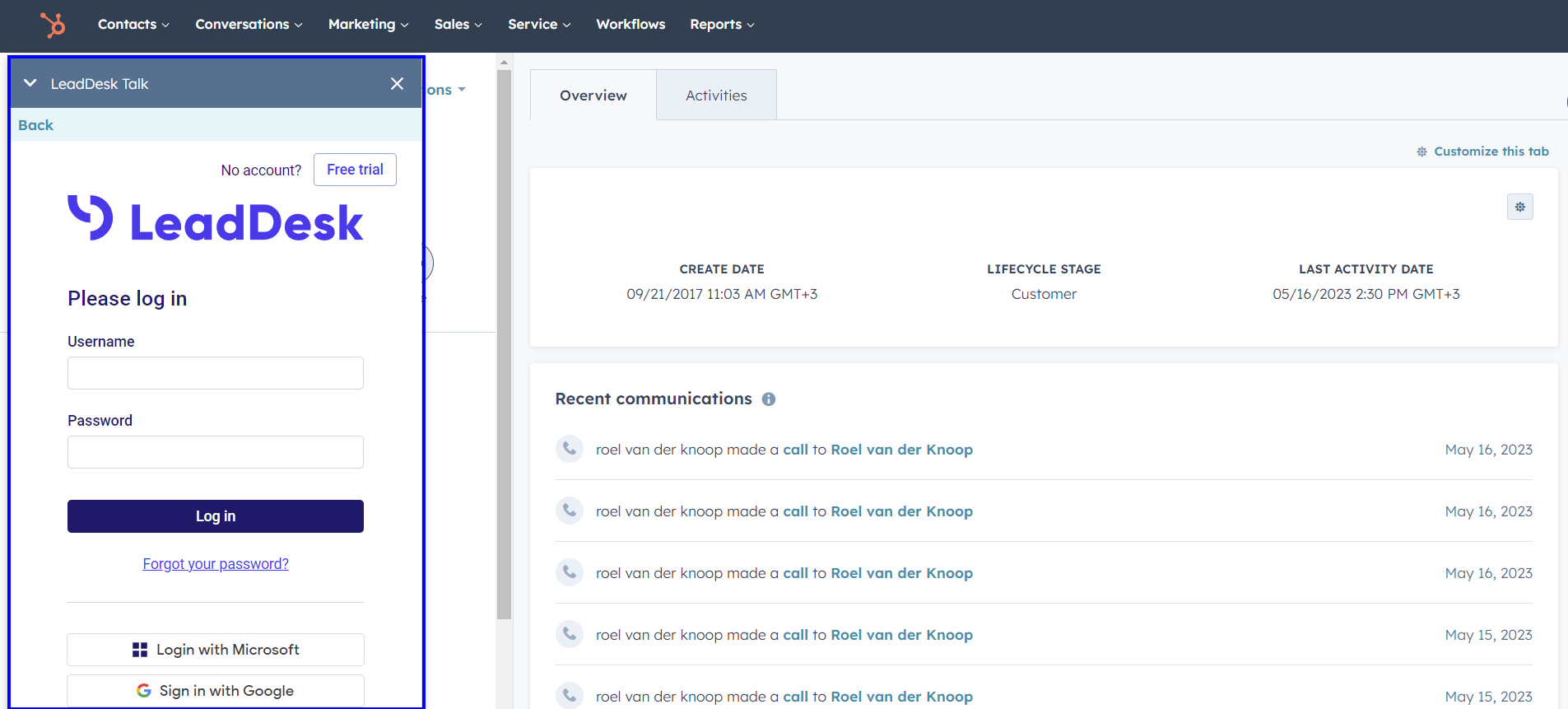Open Forgot your password link
1568x709 pixels.
click(x=216, y=564)
